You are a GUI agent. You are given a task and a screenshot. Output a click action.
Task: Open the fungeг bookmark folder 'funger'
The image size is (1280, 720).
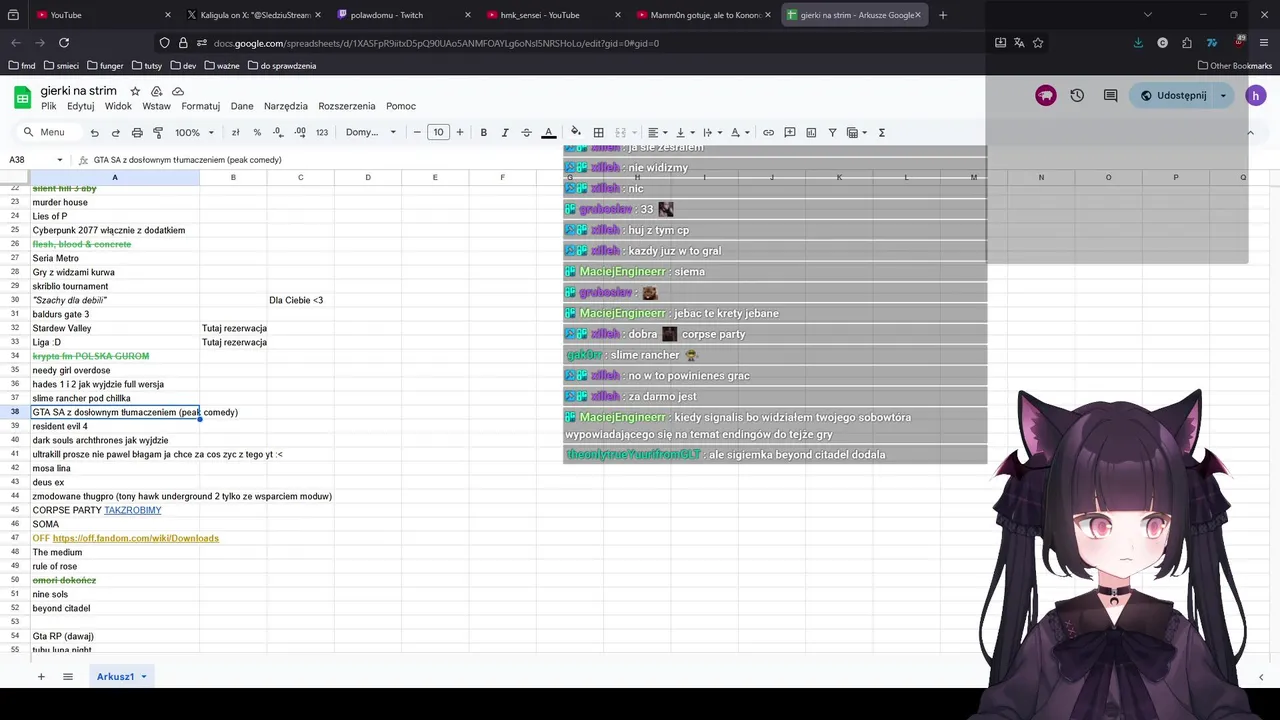click(105, 66)
